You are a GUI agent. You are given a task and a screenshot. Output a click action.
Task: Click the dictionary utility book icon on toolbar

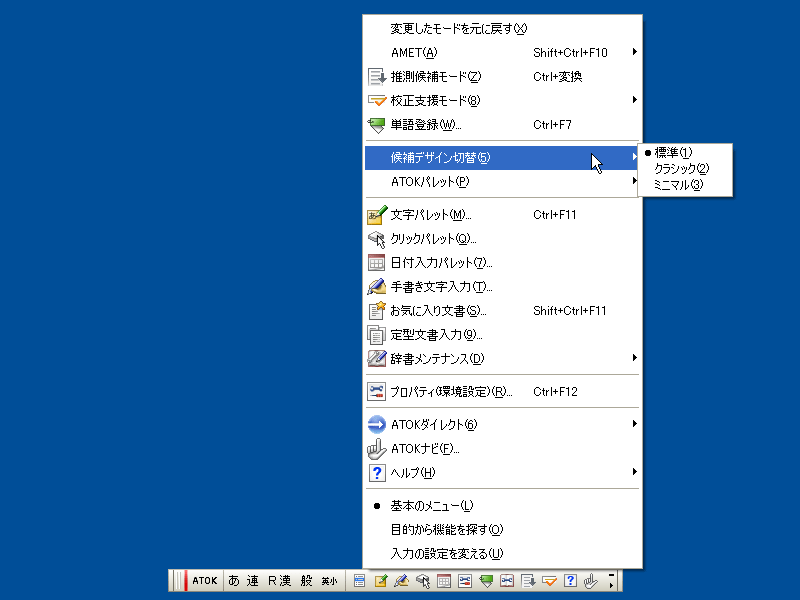point(507,581)
